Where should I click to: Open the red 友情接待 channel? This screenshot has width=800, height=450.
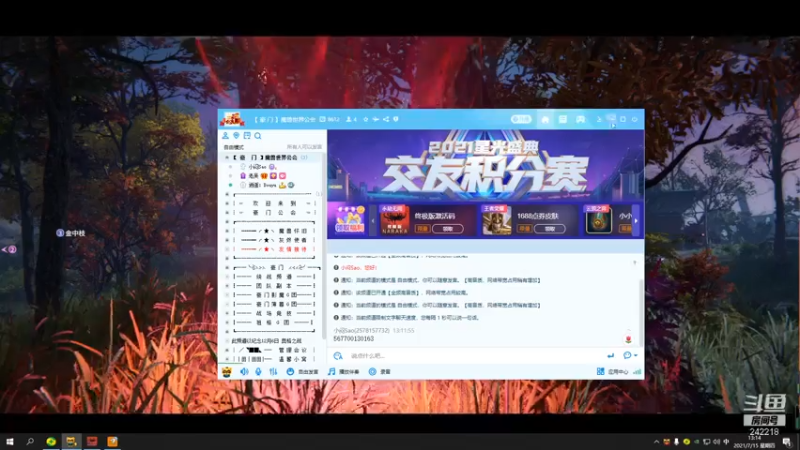272,249
